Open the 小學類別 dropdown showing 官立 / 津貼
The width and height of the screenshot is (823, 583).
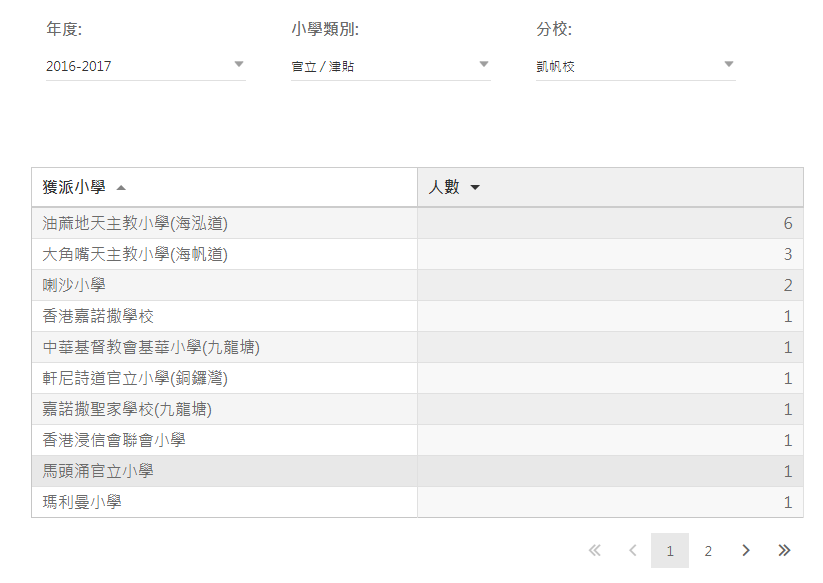point(390,66)
